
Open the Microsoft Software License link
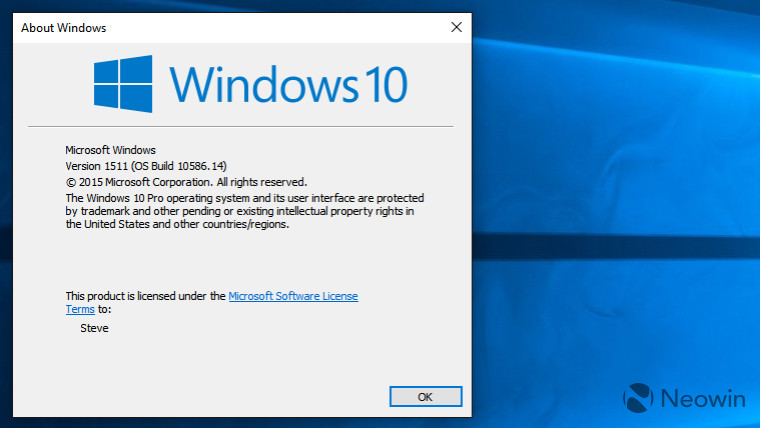(x=293, y=296)
